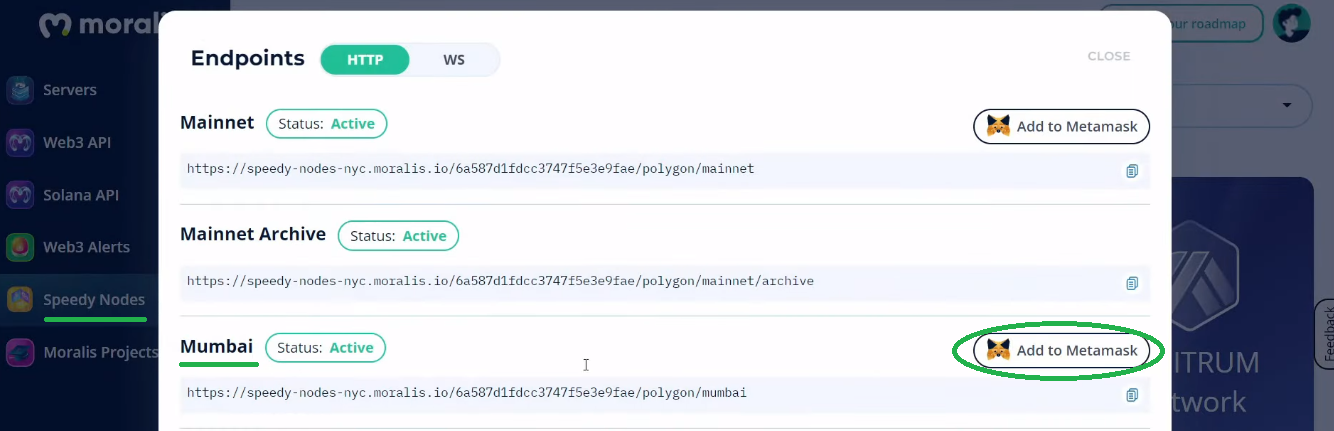1334x431 pixels.
Task: Switch endpoints to HTTP
Action: coord(365,60)
